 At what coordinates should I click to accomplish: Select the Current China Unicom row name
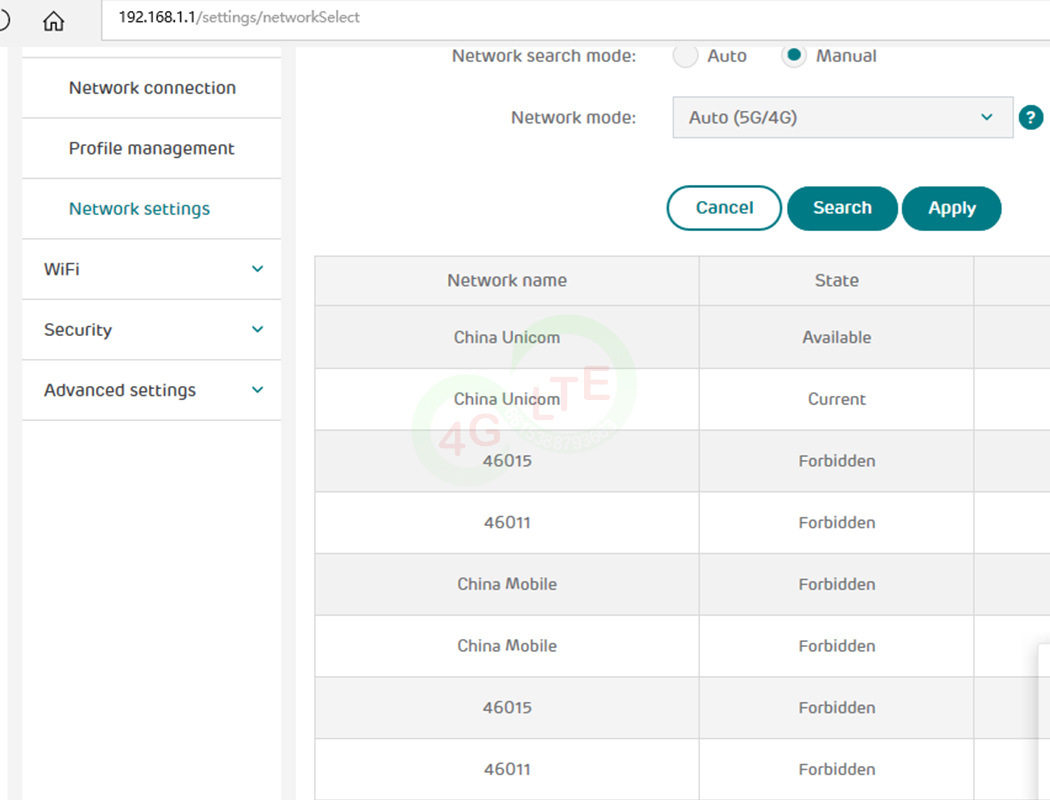(507, 399)
